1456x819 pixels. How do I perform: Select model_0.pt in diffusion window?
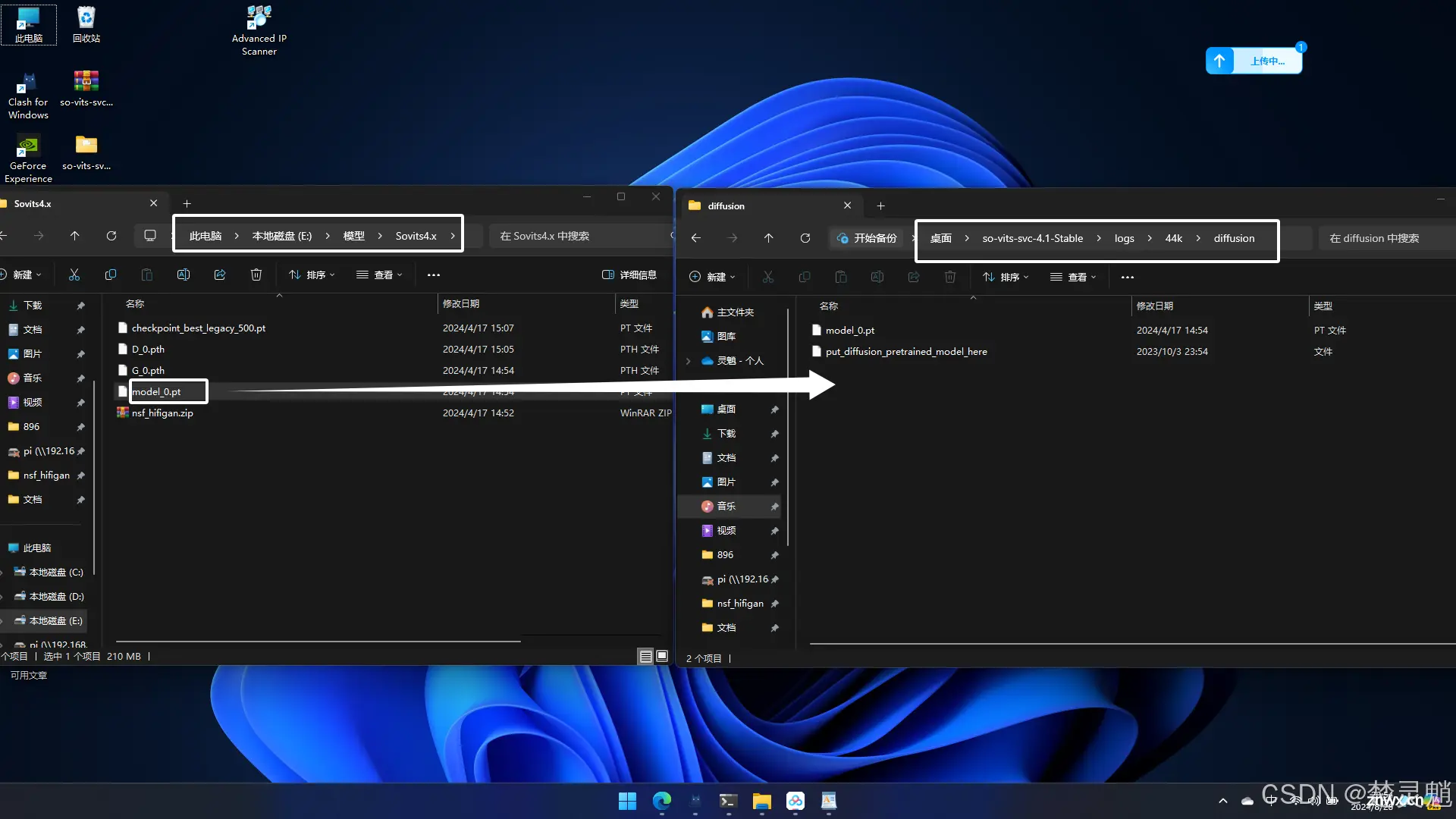point(850,330)
